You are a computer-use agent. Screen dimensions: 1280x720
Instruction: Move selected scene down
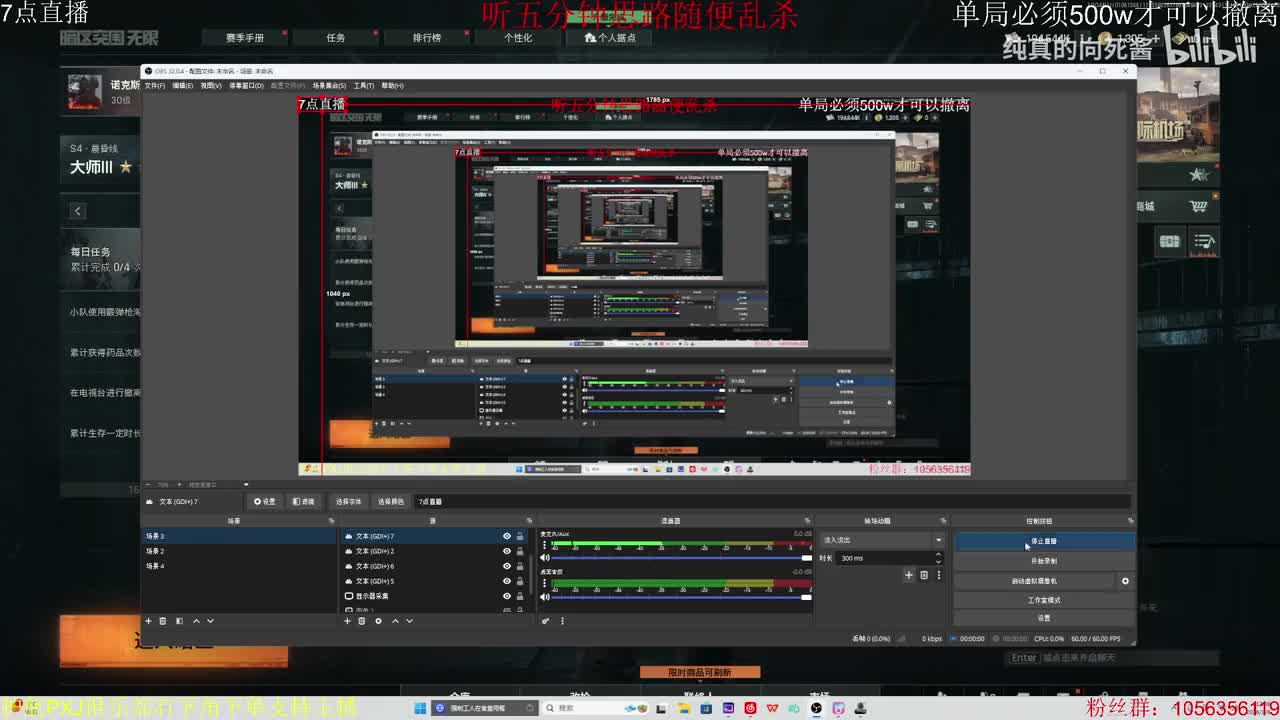[210, 621]
